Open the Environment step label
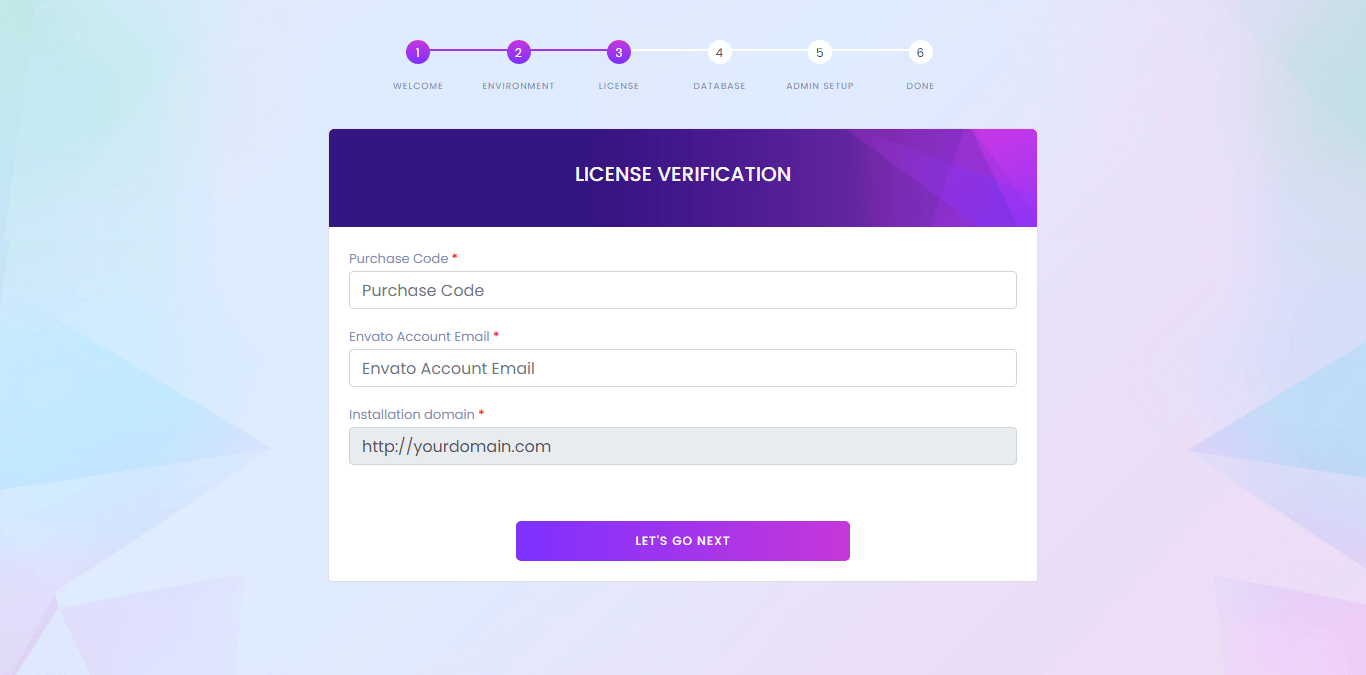 (518, 86)
